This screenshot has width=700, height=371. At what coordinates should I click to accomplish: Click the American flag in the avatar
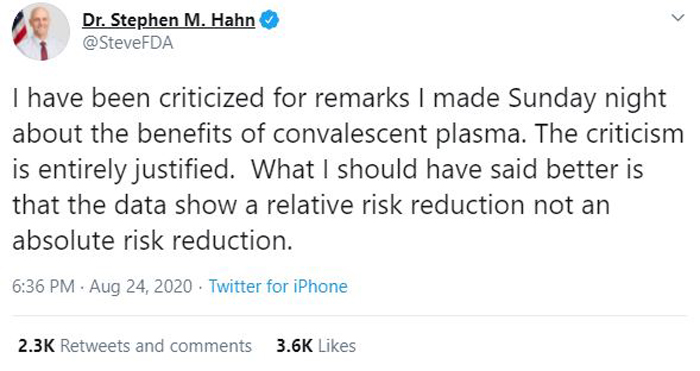click(x=19, y=28)
